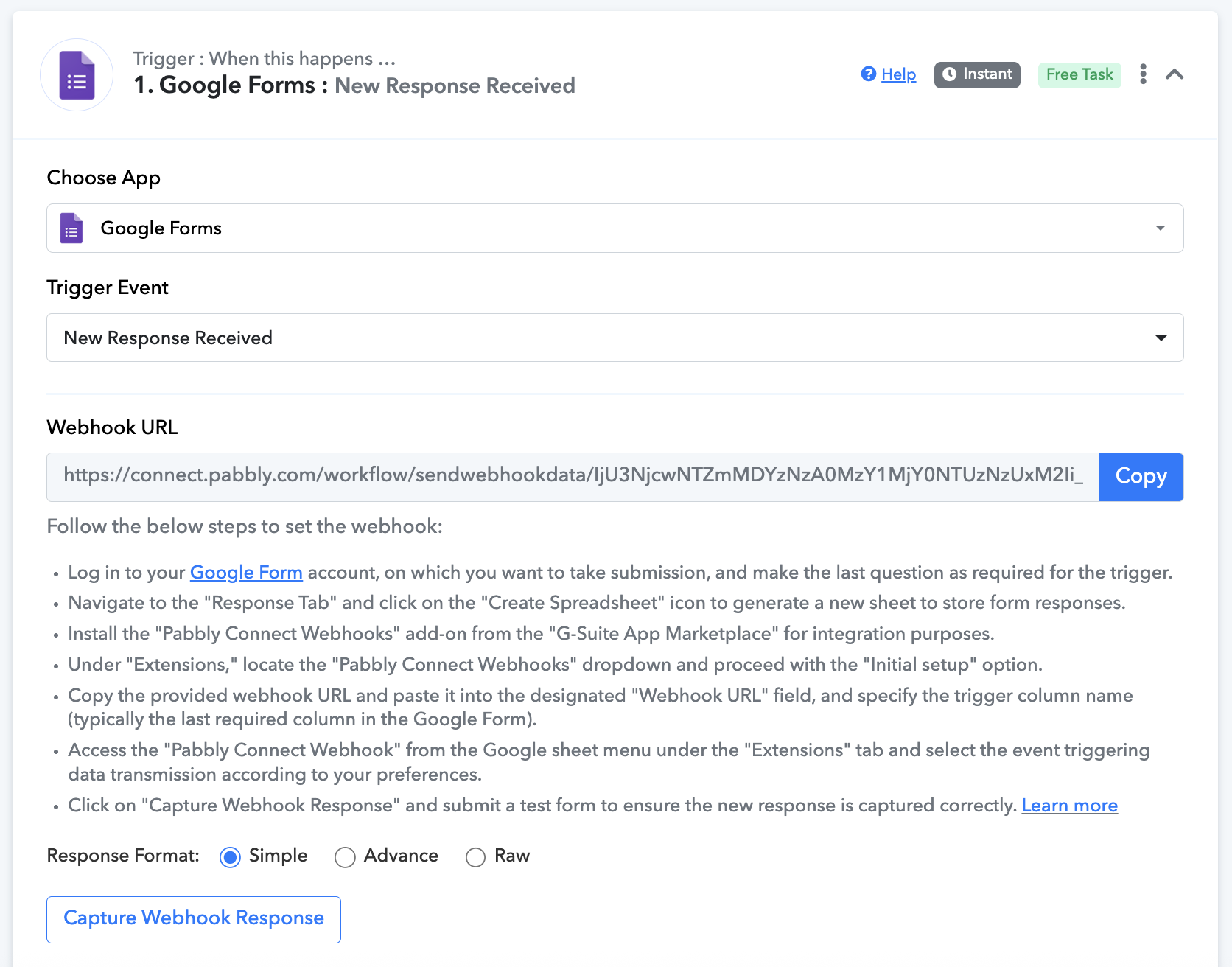The width and height of the screenshot is (1232, 967).
Task: Open the Google Form link in the instructions
Action: [x=246, y=573]
